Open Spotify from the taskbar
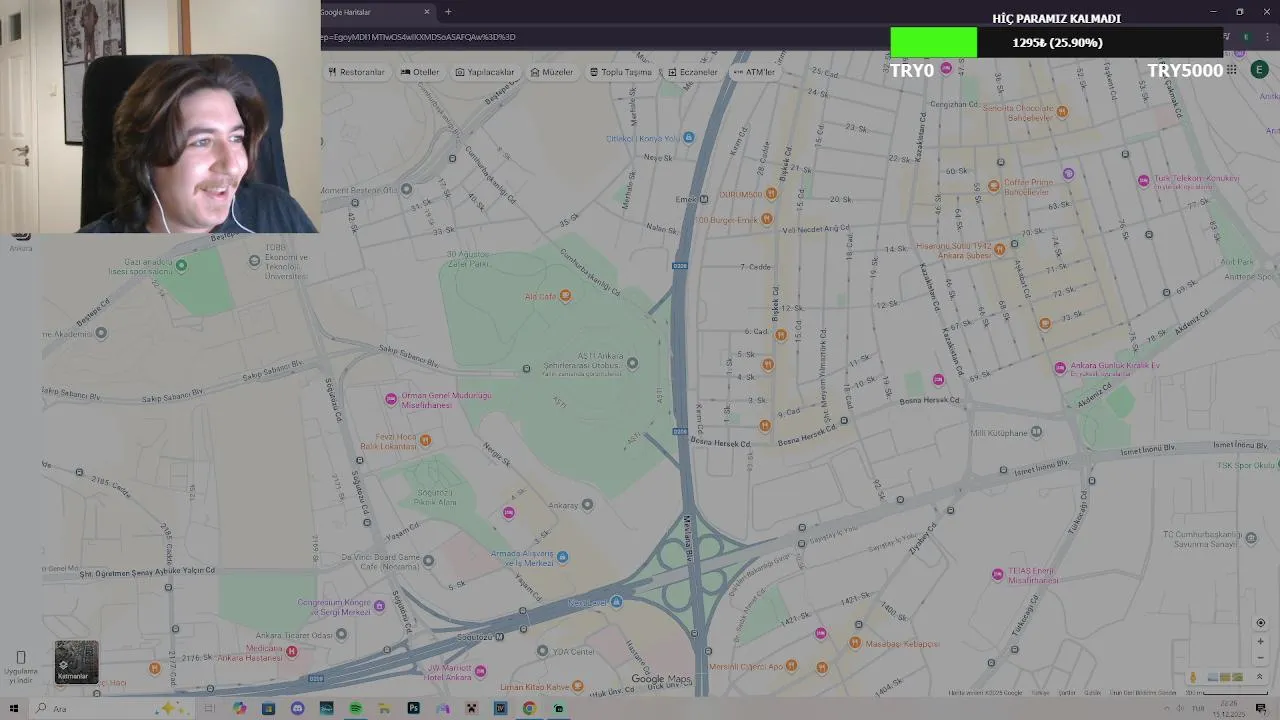 pyautogui.click(x=355, y=708)
